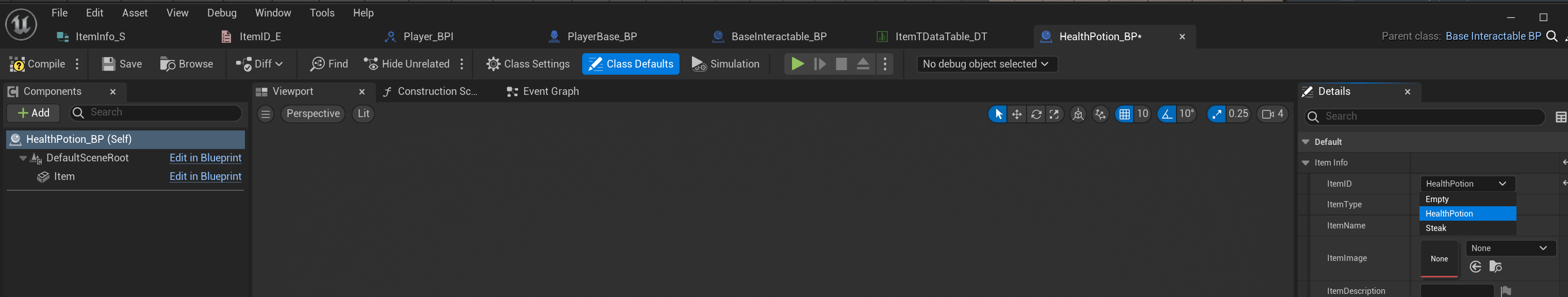Select the rotate gizmo tool

pyautogui.click(x=1036, y=114)
